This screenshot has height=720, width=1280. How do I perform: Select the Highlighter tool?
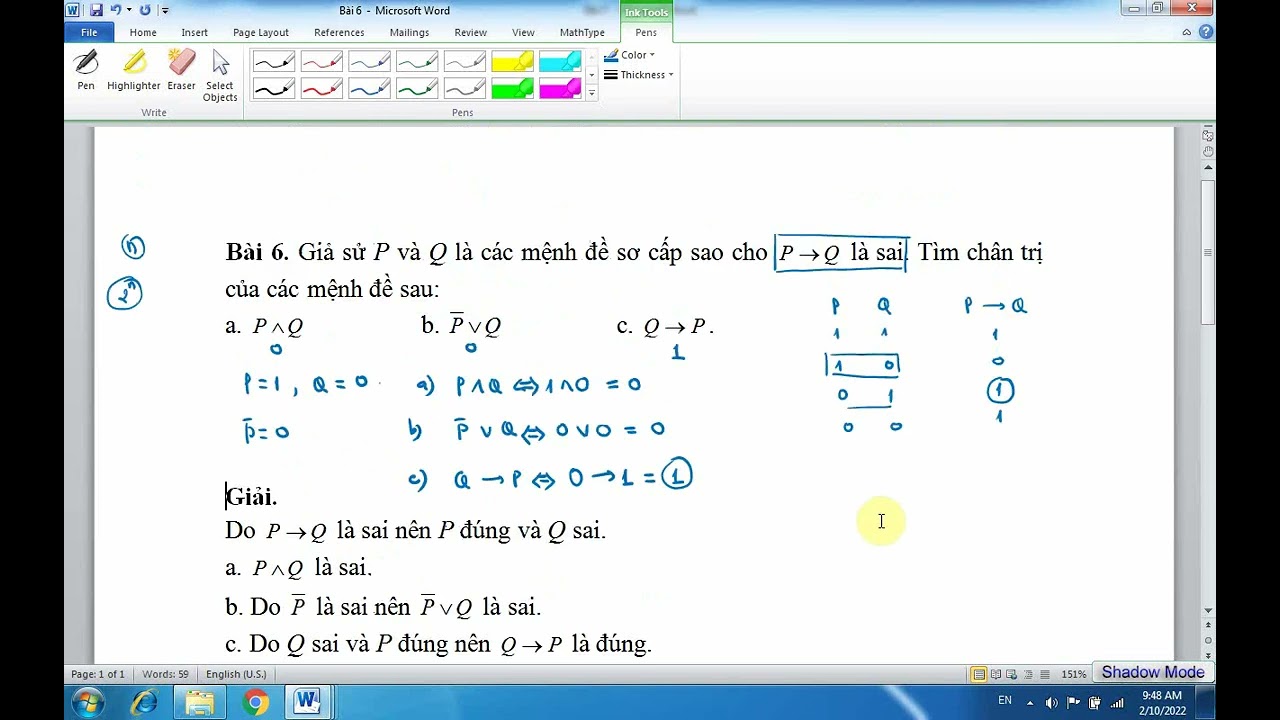tap(133, 70)
